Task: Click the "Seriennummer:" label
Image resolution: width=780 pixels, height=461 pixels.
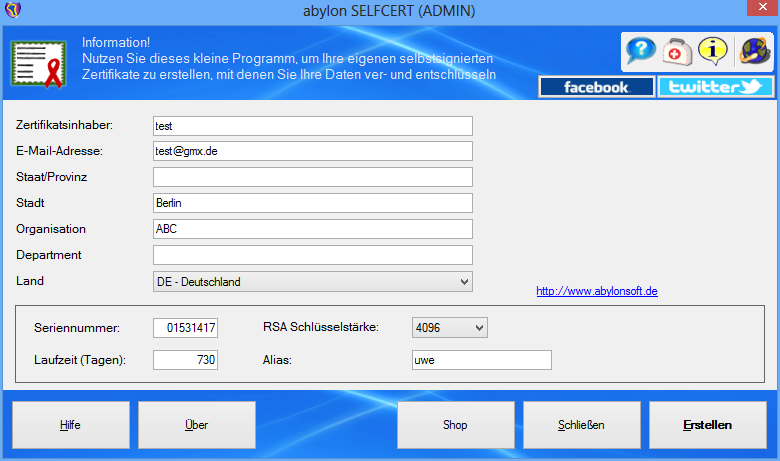Action: click(77, 328)
